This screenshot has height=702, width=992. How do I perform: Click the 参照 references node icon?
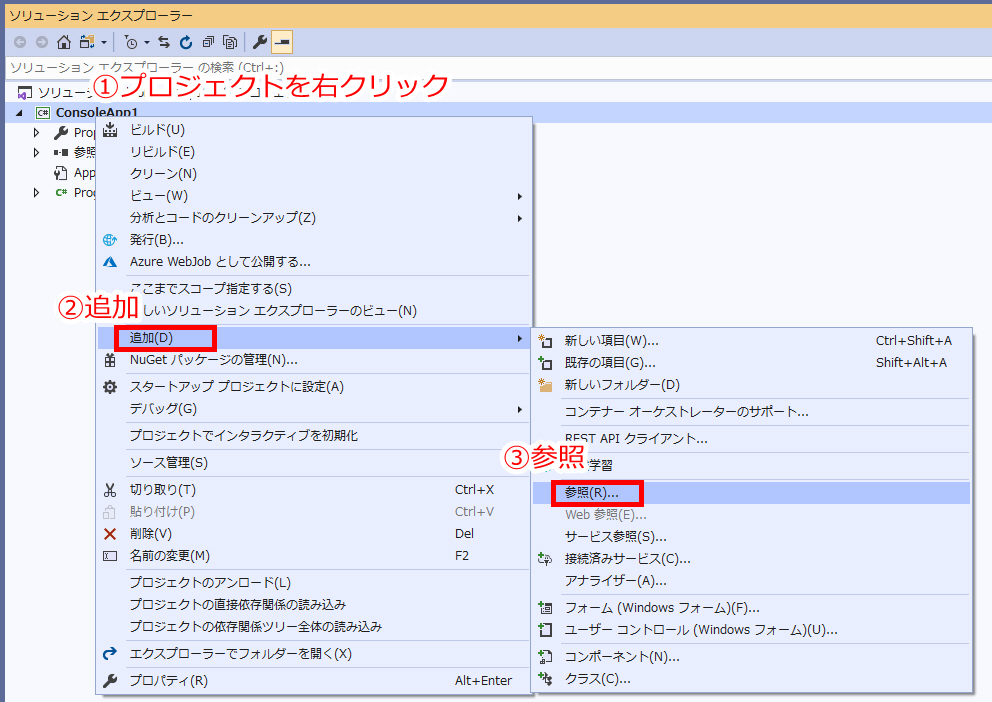point(61,152)
